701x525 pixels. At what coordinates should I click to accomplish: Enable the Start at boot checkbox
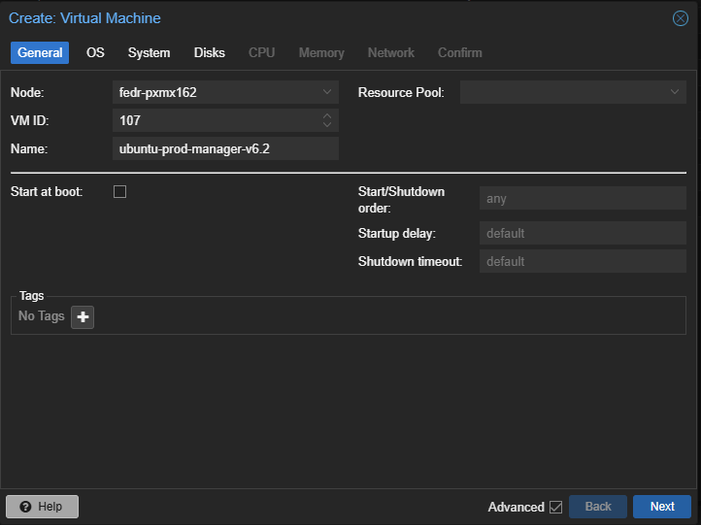(120, 191)
